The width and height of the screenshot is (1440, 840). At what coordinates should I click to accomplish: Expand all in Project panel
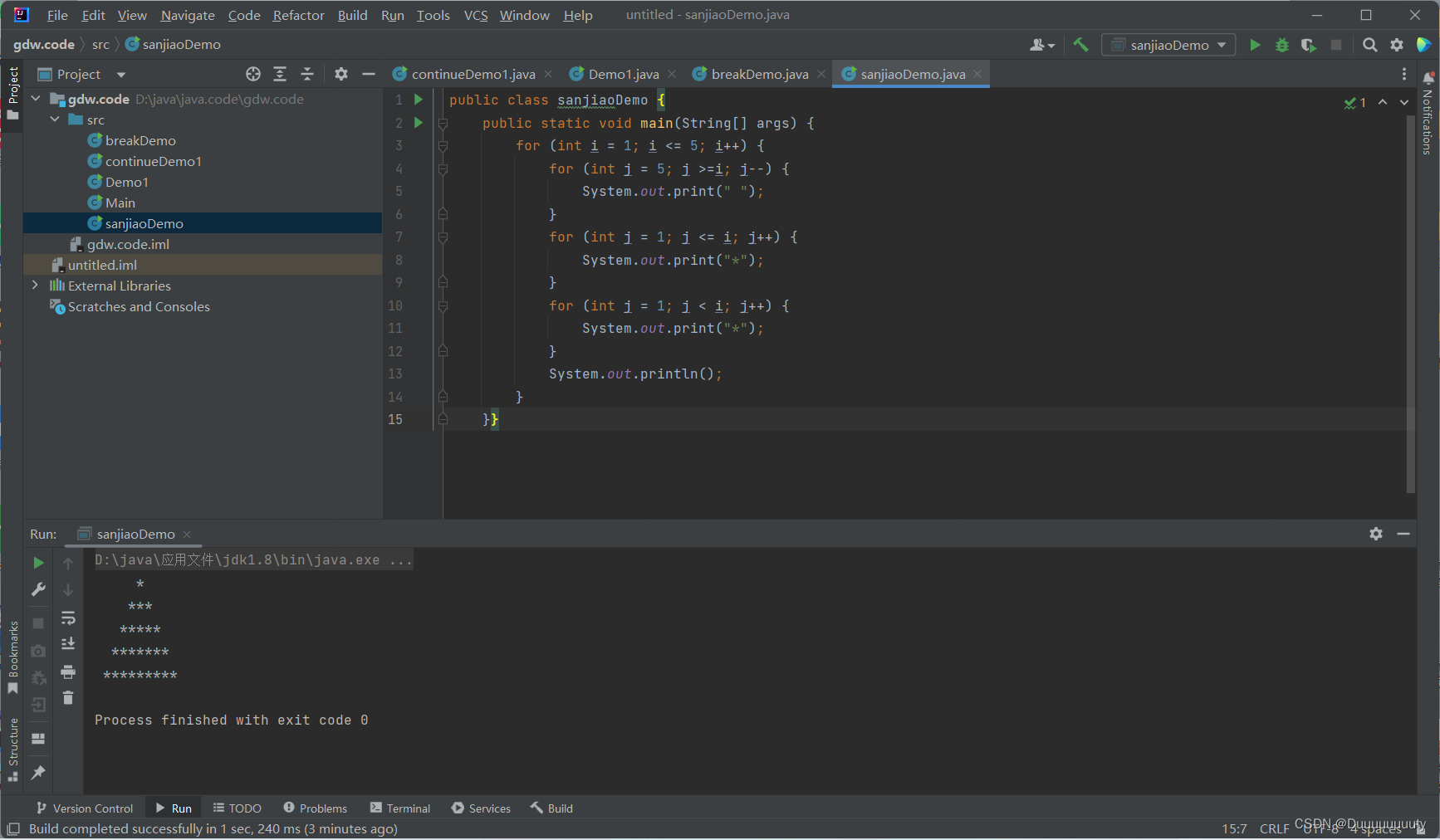[280, 74]
